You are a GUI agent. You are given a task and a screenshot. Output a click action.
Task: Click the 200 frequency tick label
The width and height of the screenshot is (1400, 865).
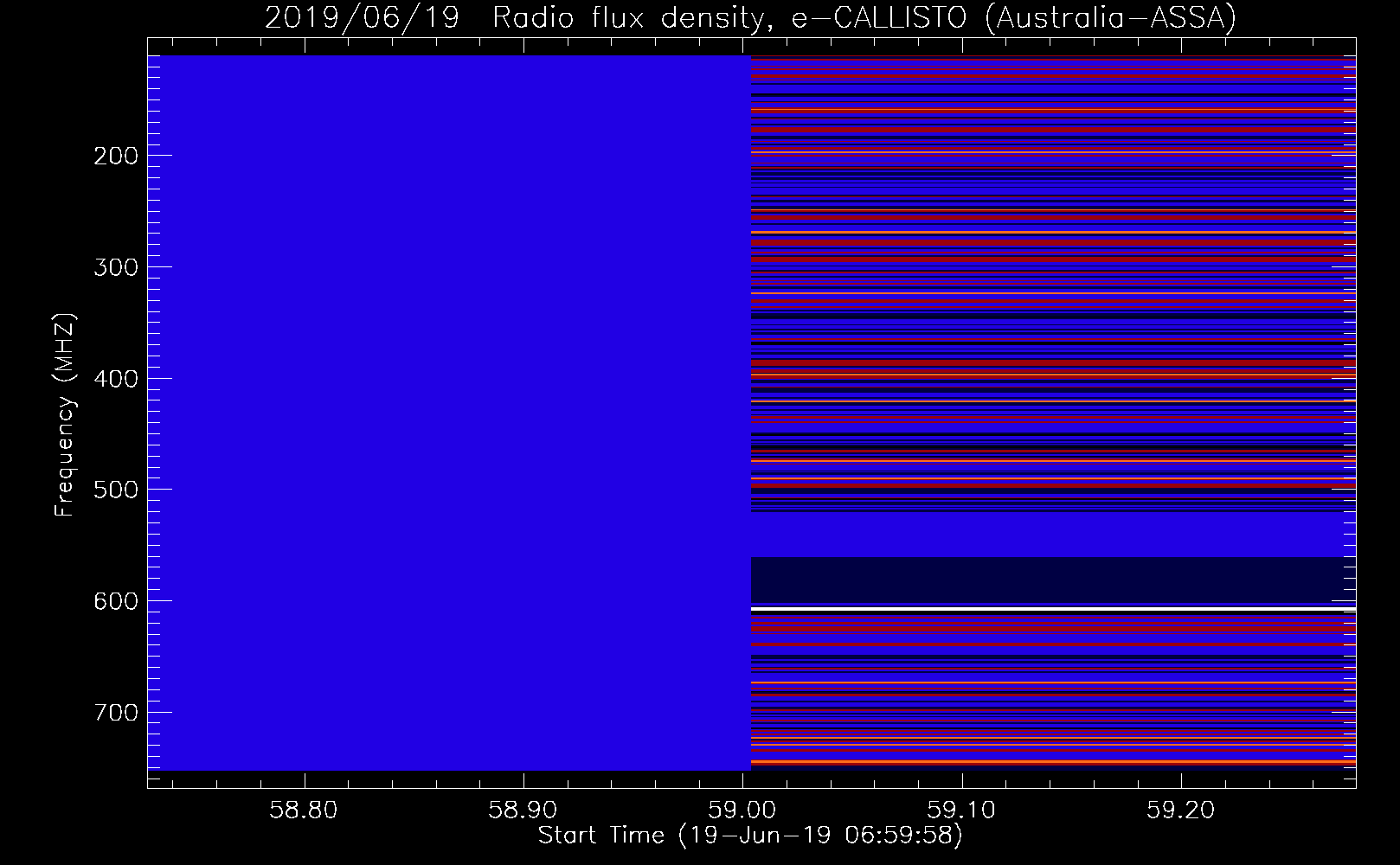tap(116, 156)
